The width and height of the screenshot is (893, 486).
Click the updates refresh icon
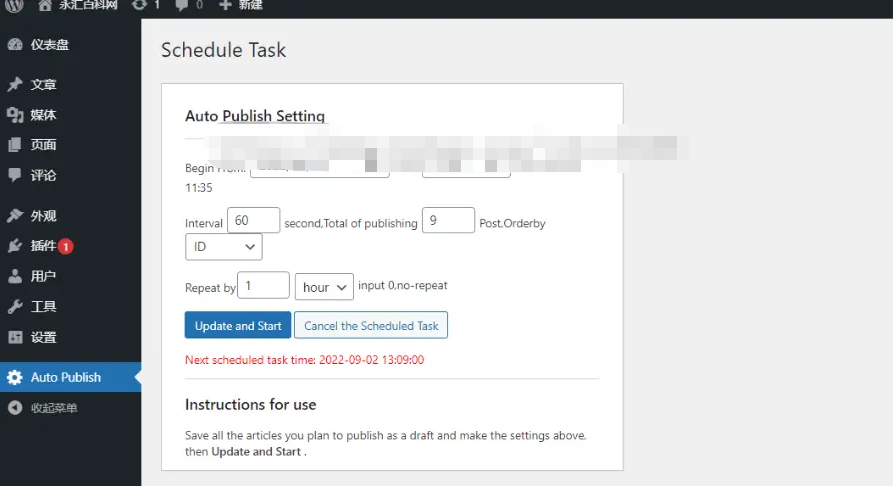click(x=139, y=5)
